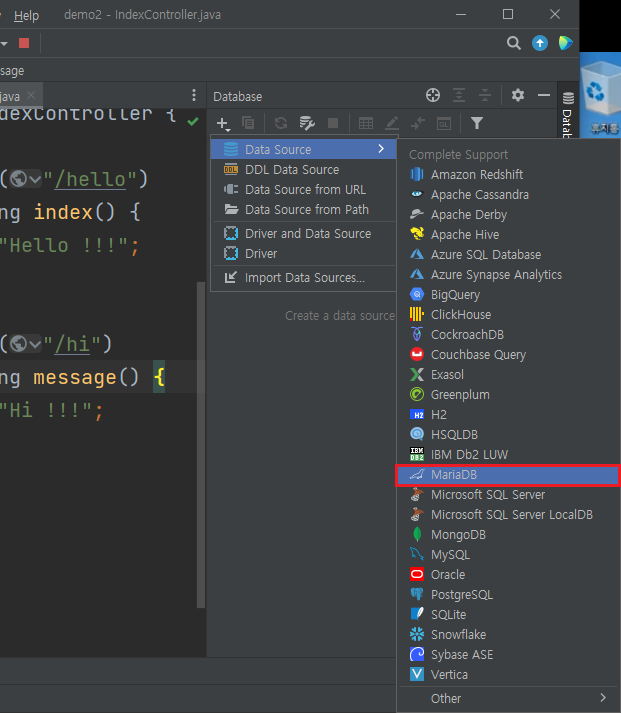This screenshot has width=621, height=713.
Task: Open the editor tabs three-dot menu
Action: pos(194,95)
